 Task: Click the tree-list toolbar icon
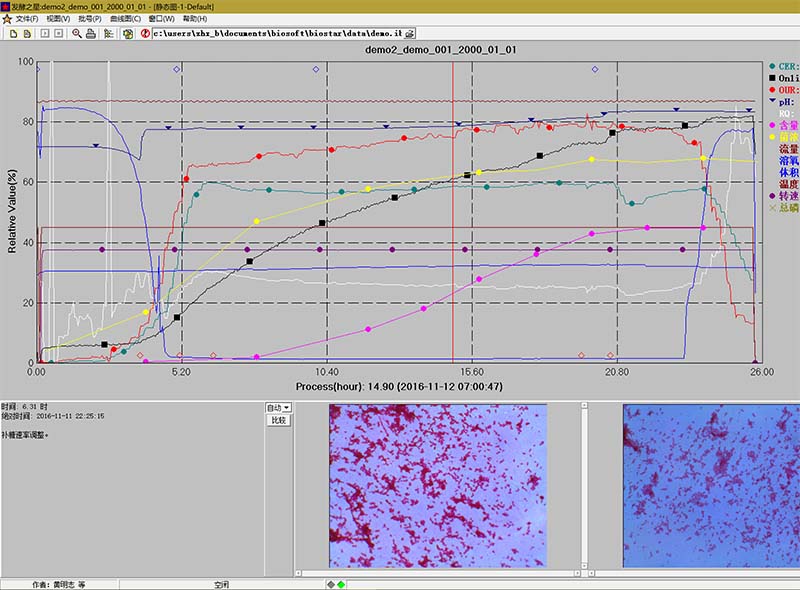click(x=108, y=33)
